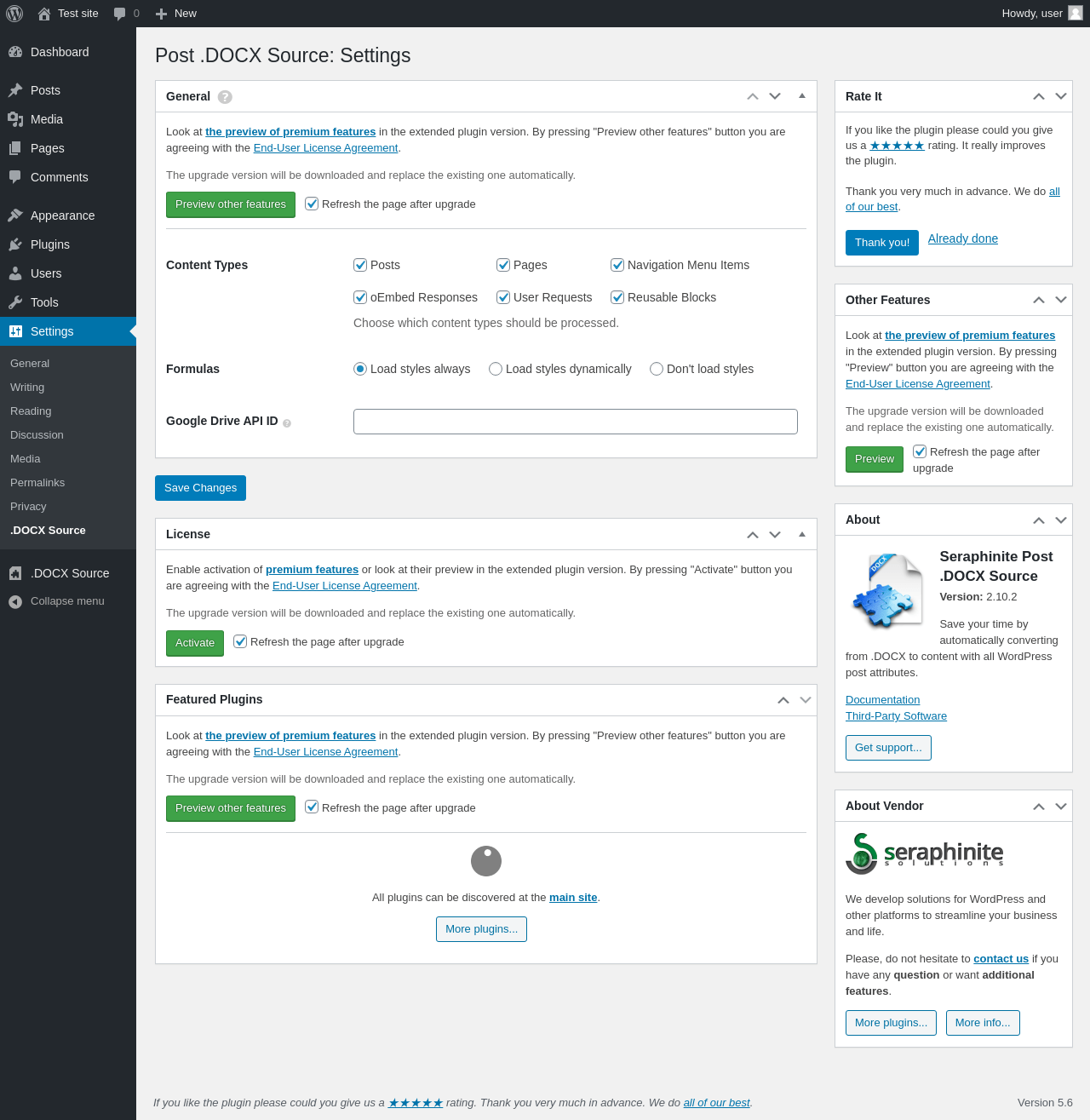1090x1120 pixels.
Task: Open the Third-Party Software link
Action: pos(896,716)
